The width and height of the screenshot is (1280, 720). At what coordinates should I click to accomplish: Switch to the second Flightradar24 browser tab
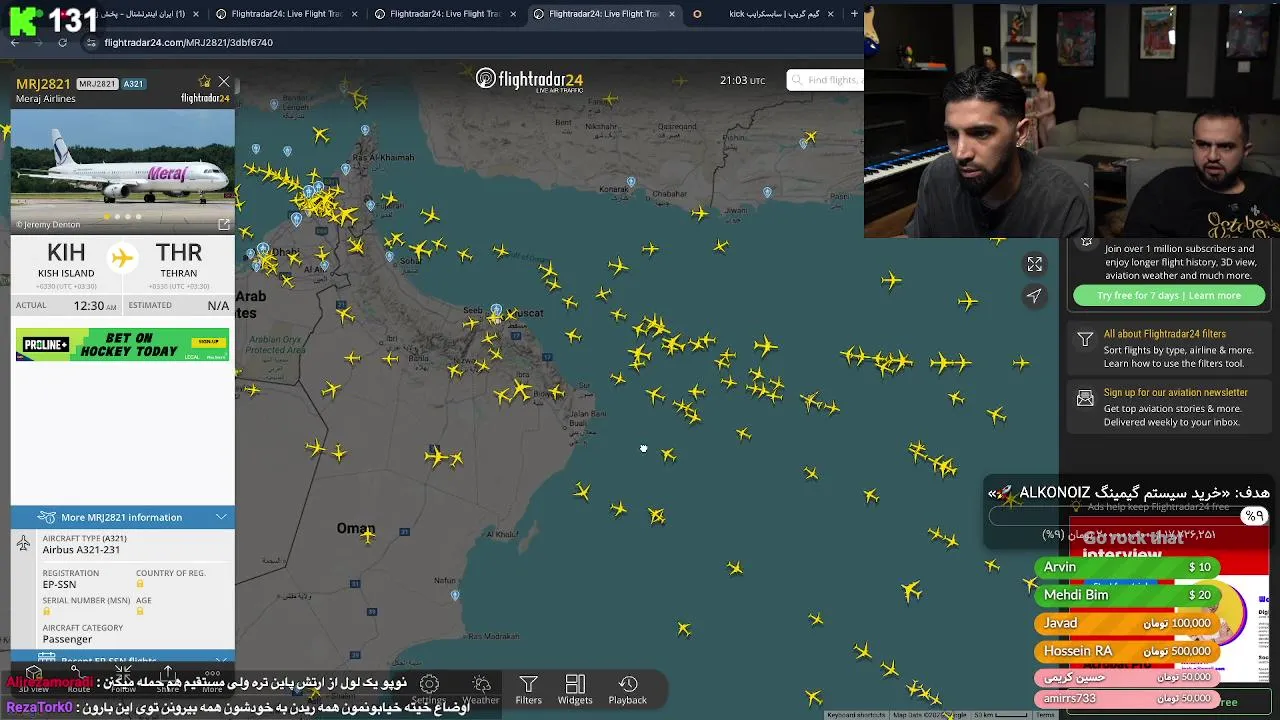tap(444, 14)
